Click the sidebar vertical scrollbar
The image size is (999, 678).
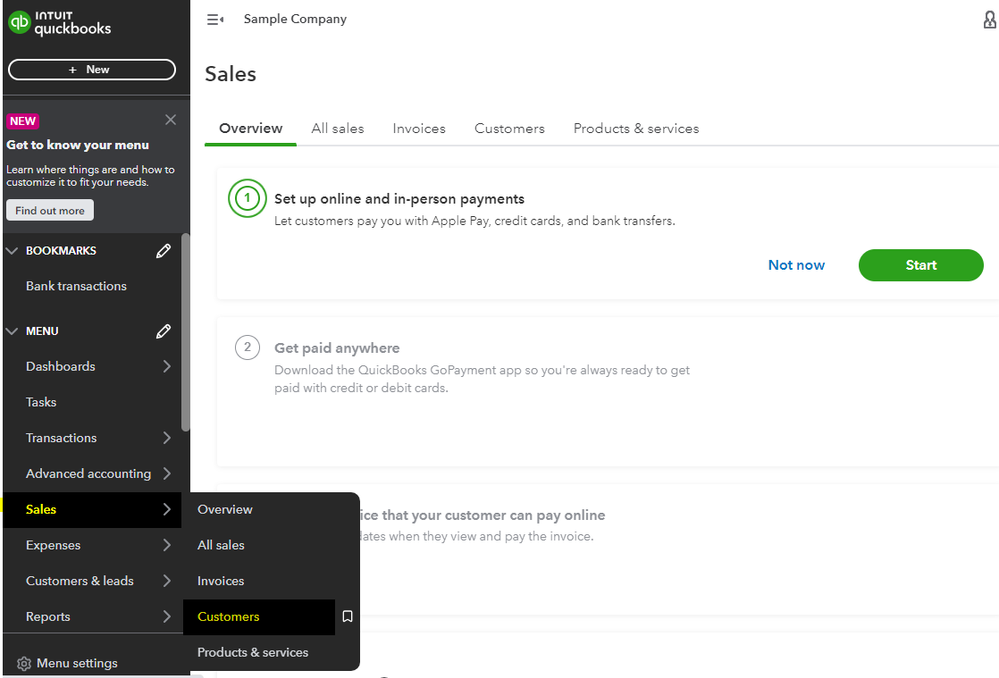point(185,332)
